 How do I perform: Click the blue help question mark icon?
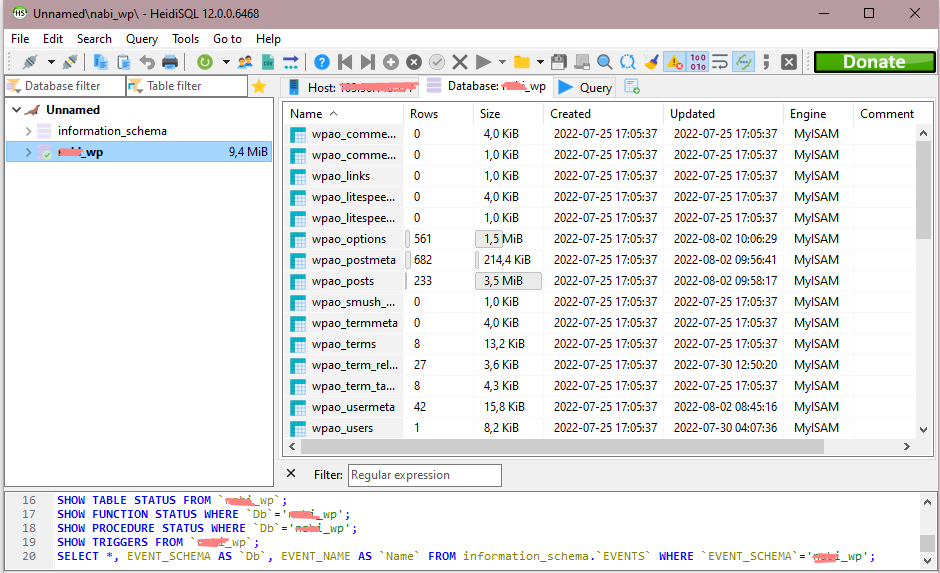click(321, 62)
